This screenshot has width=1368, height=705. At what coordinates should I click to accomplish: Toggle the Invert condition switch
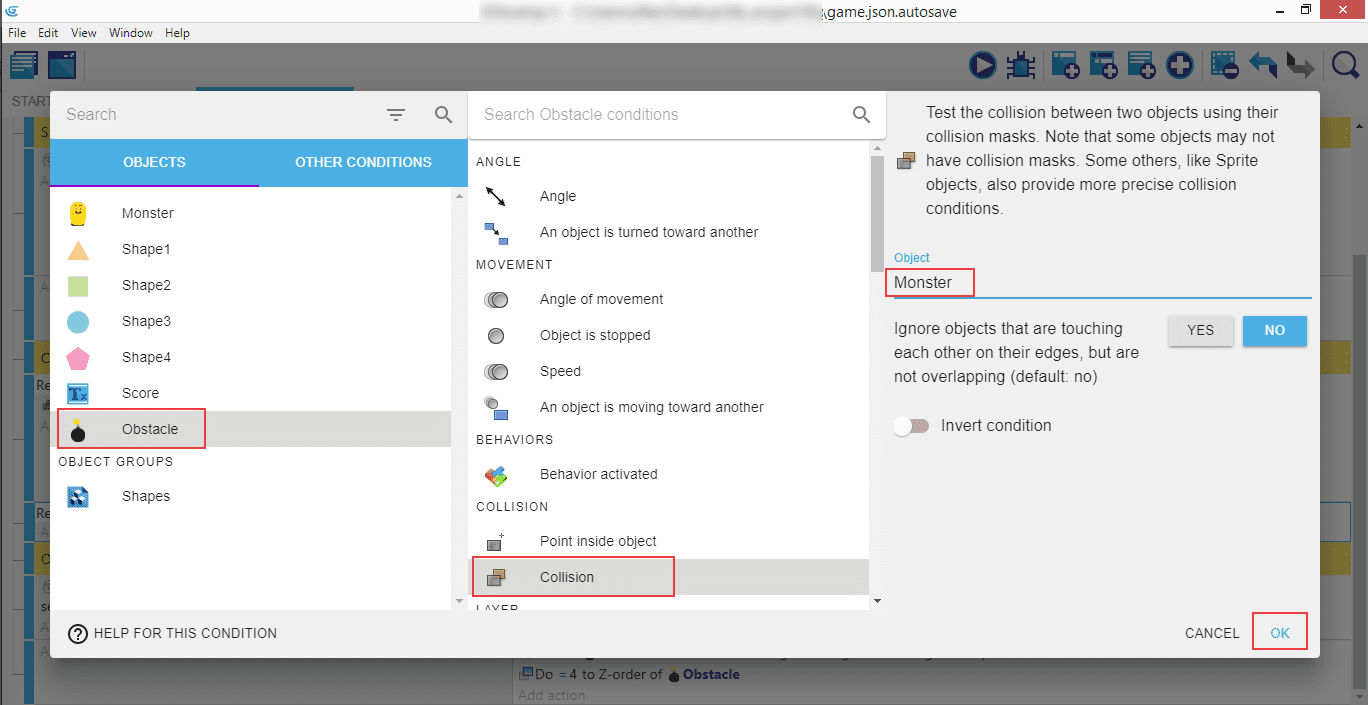pos(911,426)
